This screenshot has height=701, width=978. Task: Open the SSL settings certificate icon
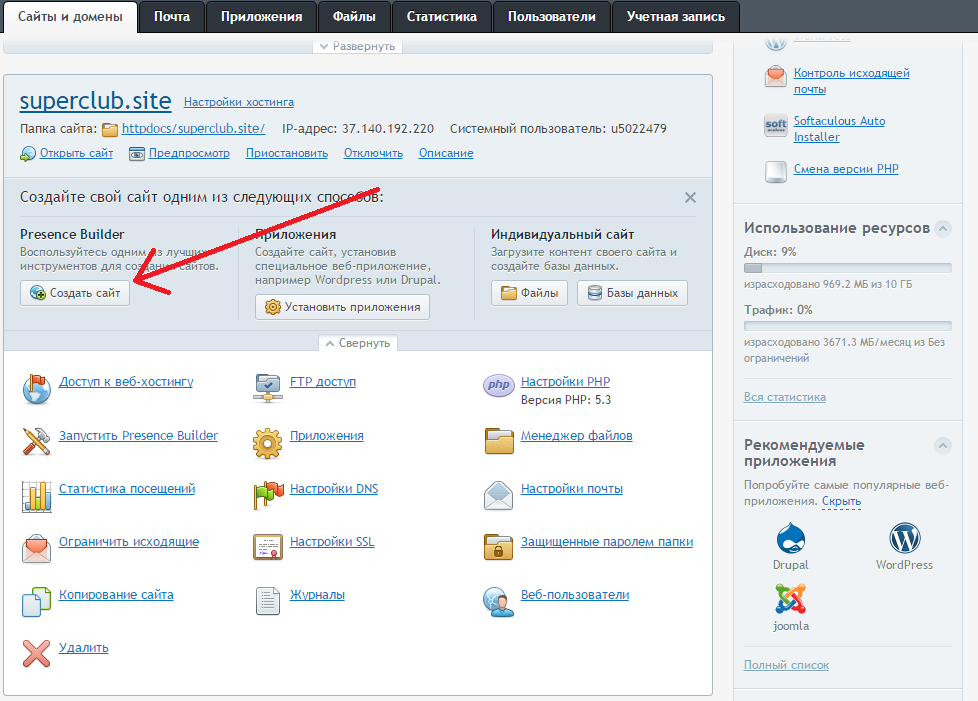point(267,547)
